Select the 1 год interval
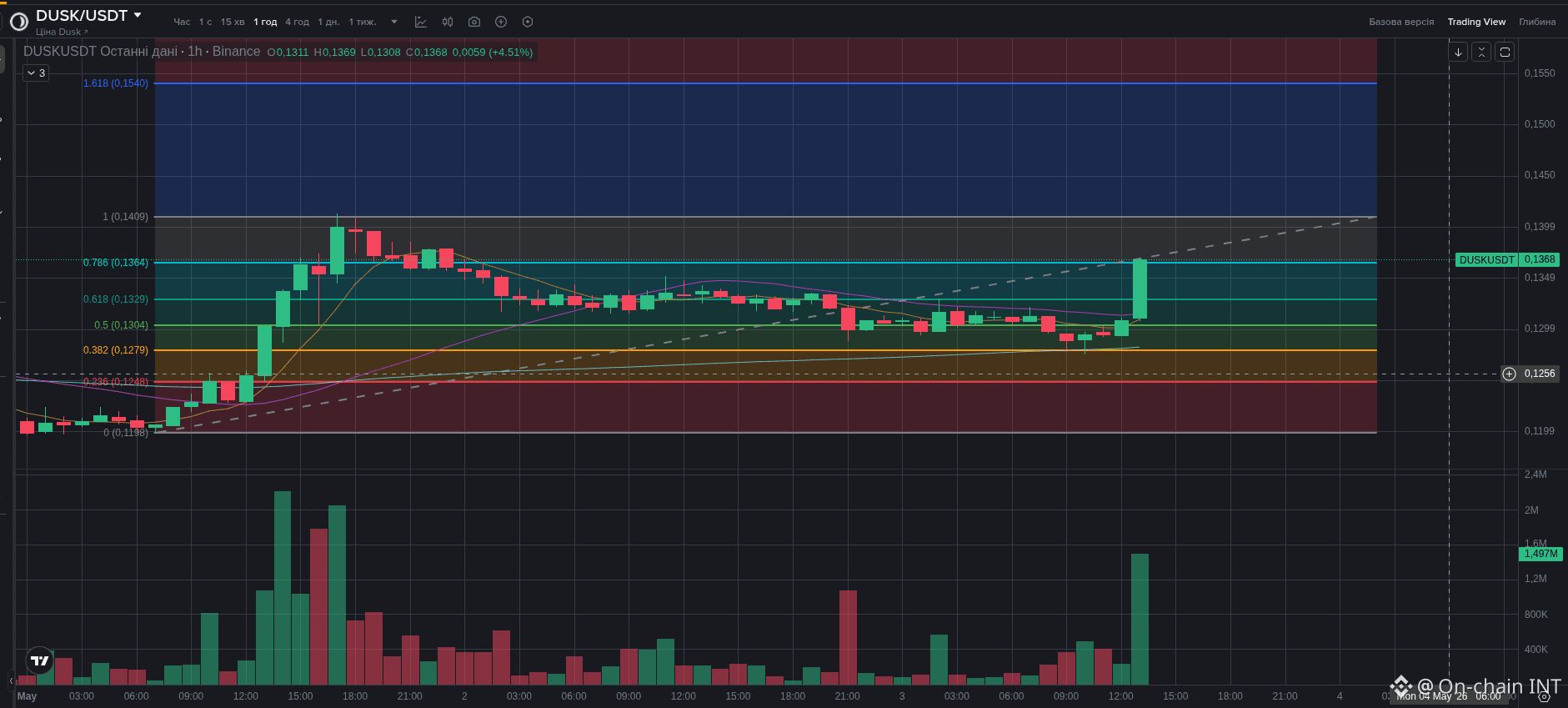Image resolution: width=1568 pixels, height=708 pixels. (265, 22)
